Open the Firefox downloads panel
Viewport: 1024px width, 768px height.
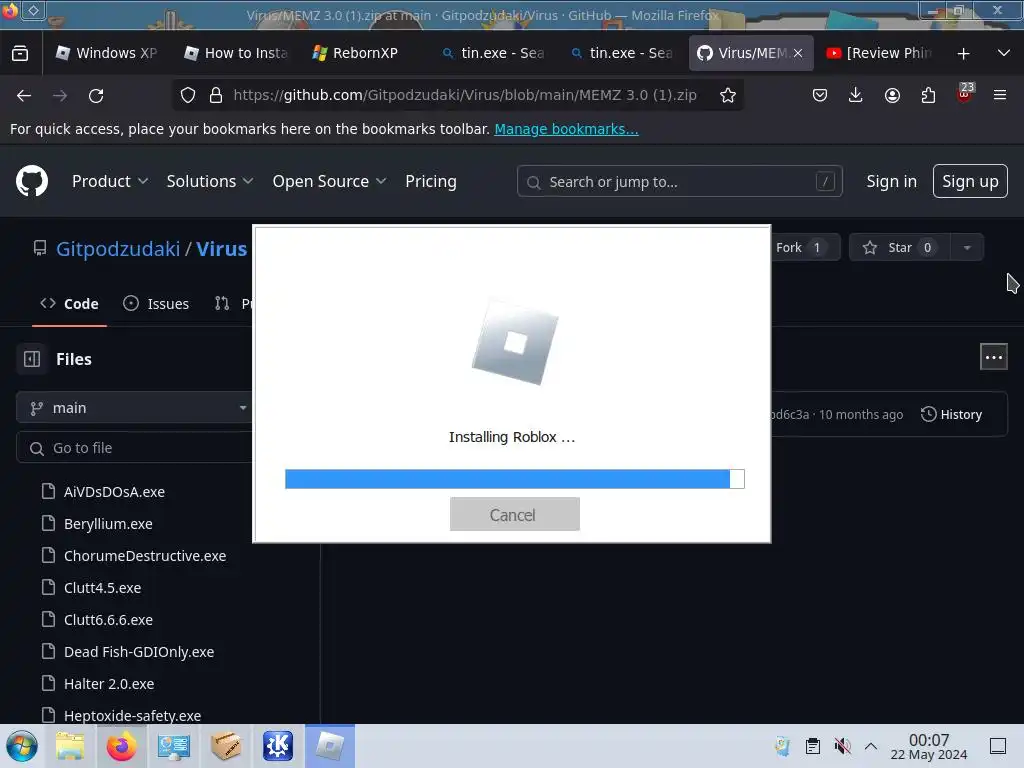tap(856, 95)
